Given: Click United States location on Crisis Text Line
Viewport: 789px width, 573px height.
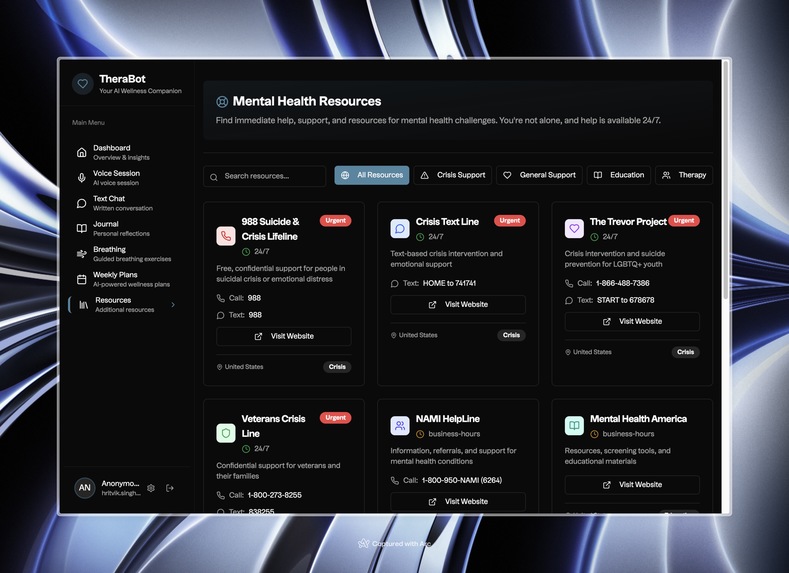Looking at the screenshot, I should [418, 336].
